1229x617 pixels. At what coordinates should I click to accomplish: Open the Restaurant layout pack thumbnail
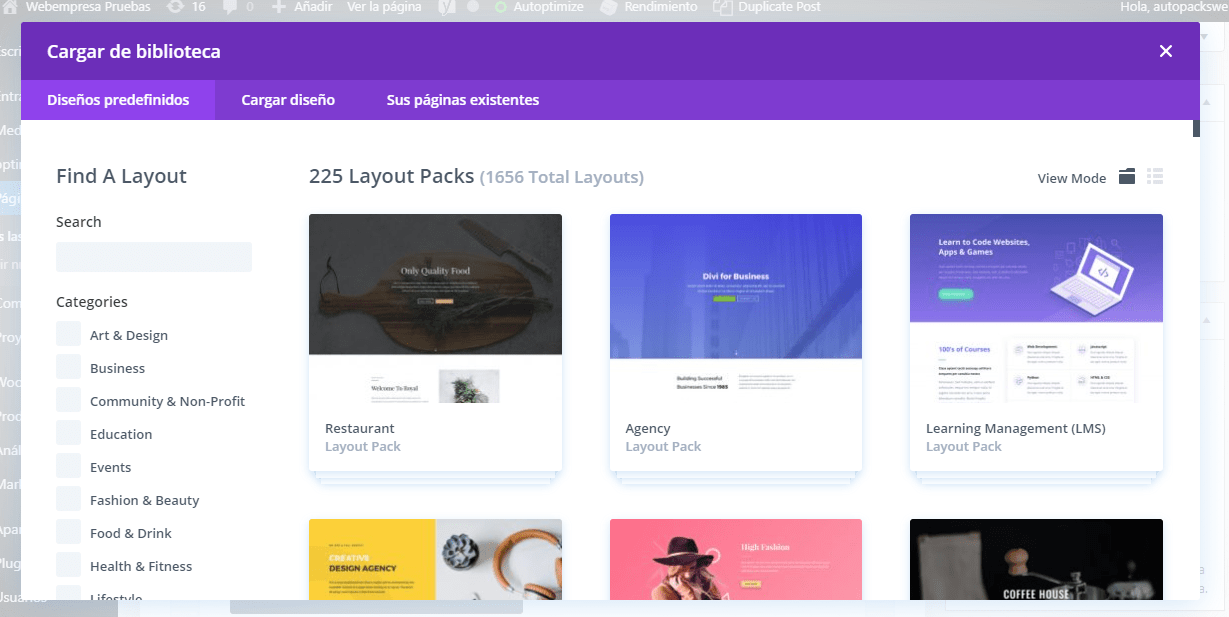coord(435,308)
